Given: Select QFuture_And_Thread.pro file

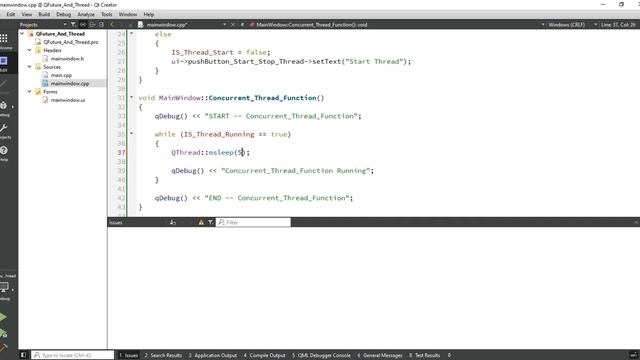Looking at the screenshot, I should pos(71,42).
